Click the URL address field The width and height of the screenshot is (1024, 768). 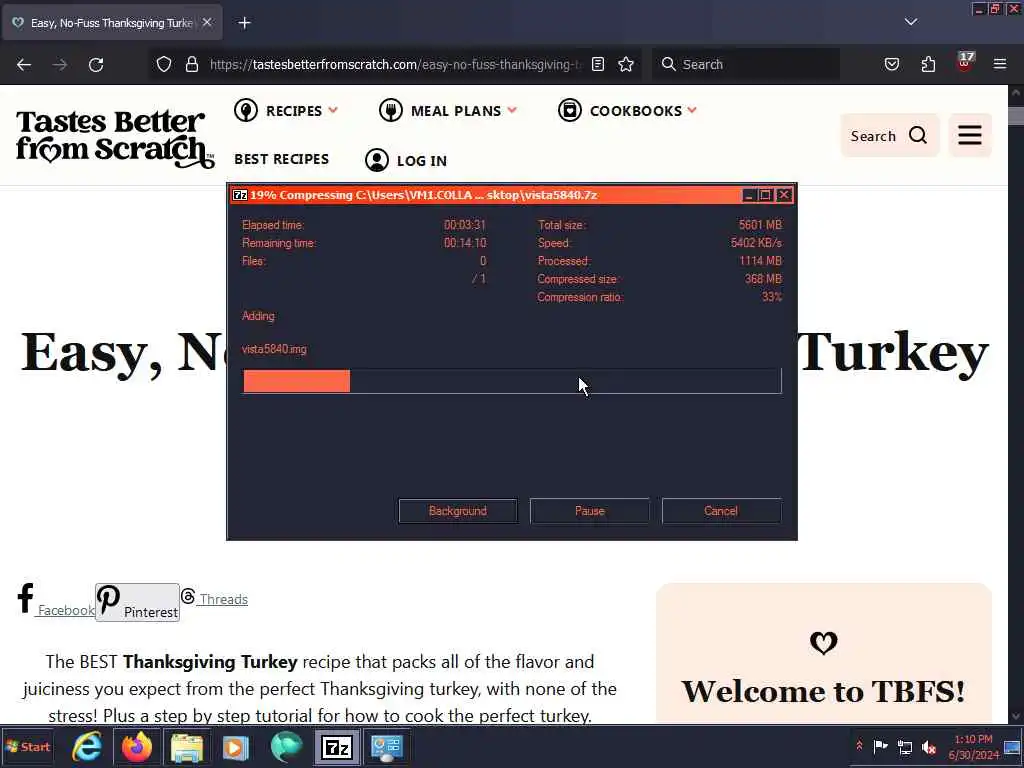(x=394, y=64)
